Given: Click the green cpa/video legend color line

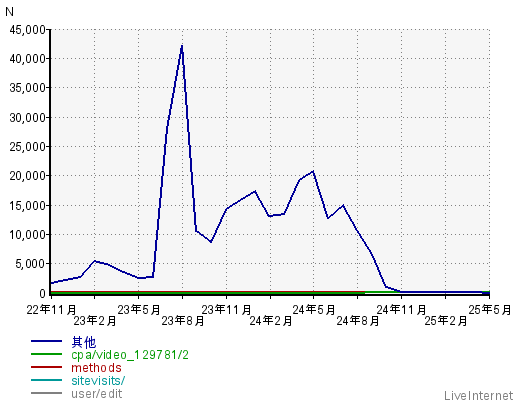Looking at the screenshot, I should (x=46, y=354).
